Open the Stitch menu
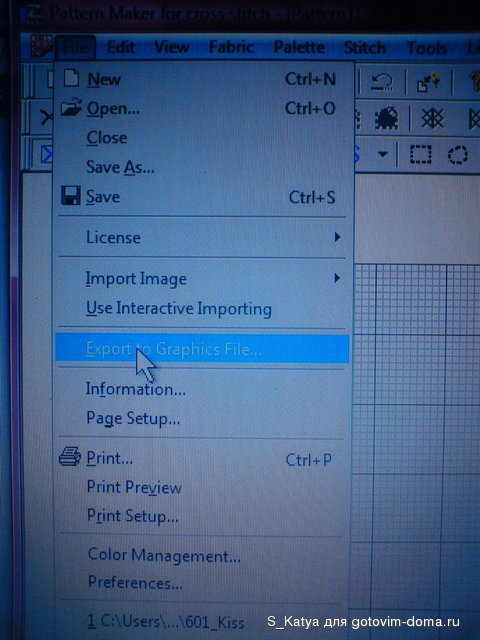480x640 pixels. [364, 48]
